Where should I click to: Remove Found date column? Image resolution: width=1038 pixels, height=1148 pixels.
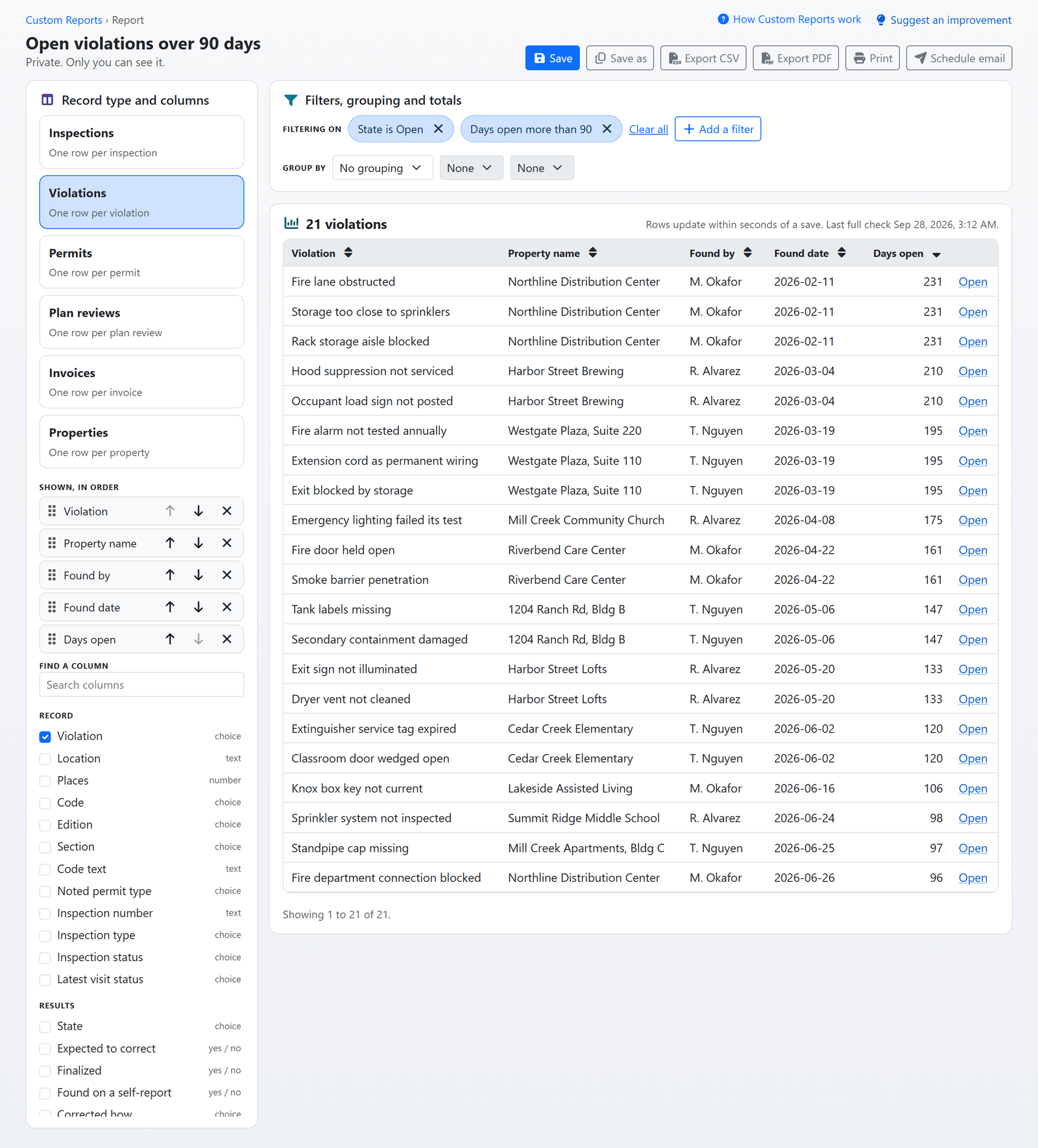[227, 607]
